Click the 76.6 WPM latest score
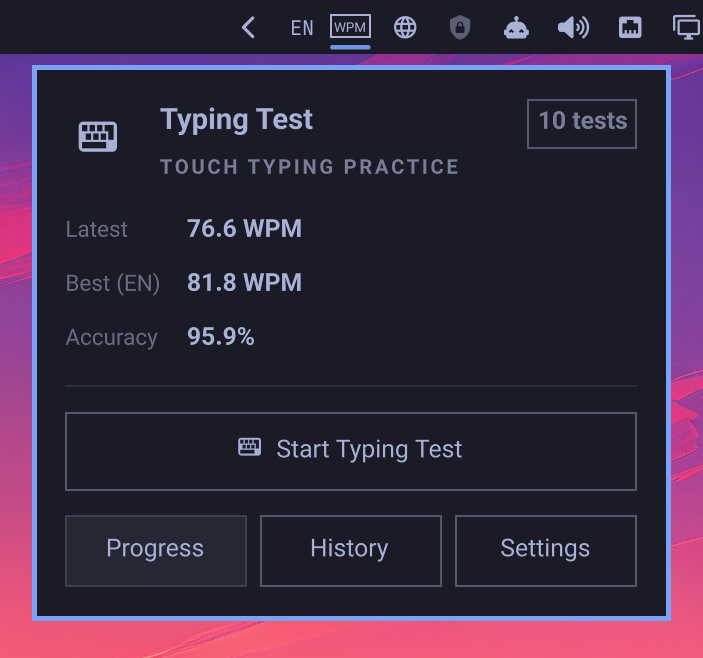This screenshot has height=658, width=703. pos(244,229)
